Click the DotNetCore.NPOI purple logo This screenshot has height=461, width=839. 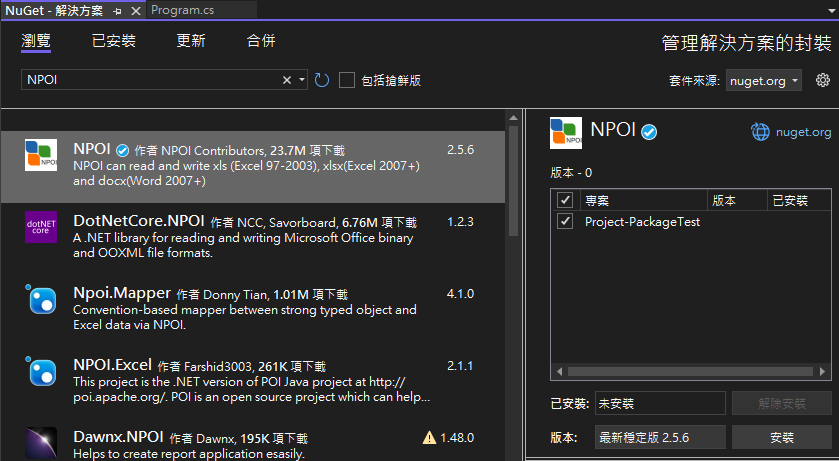pyautogui.click(x=41, y=227)
